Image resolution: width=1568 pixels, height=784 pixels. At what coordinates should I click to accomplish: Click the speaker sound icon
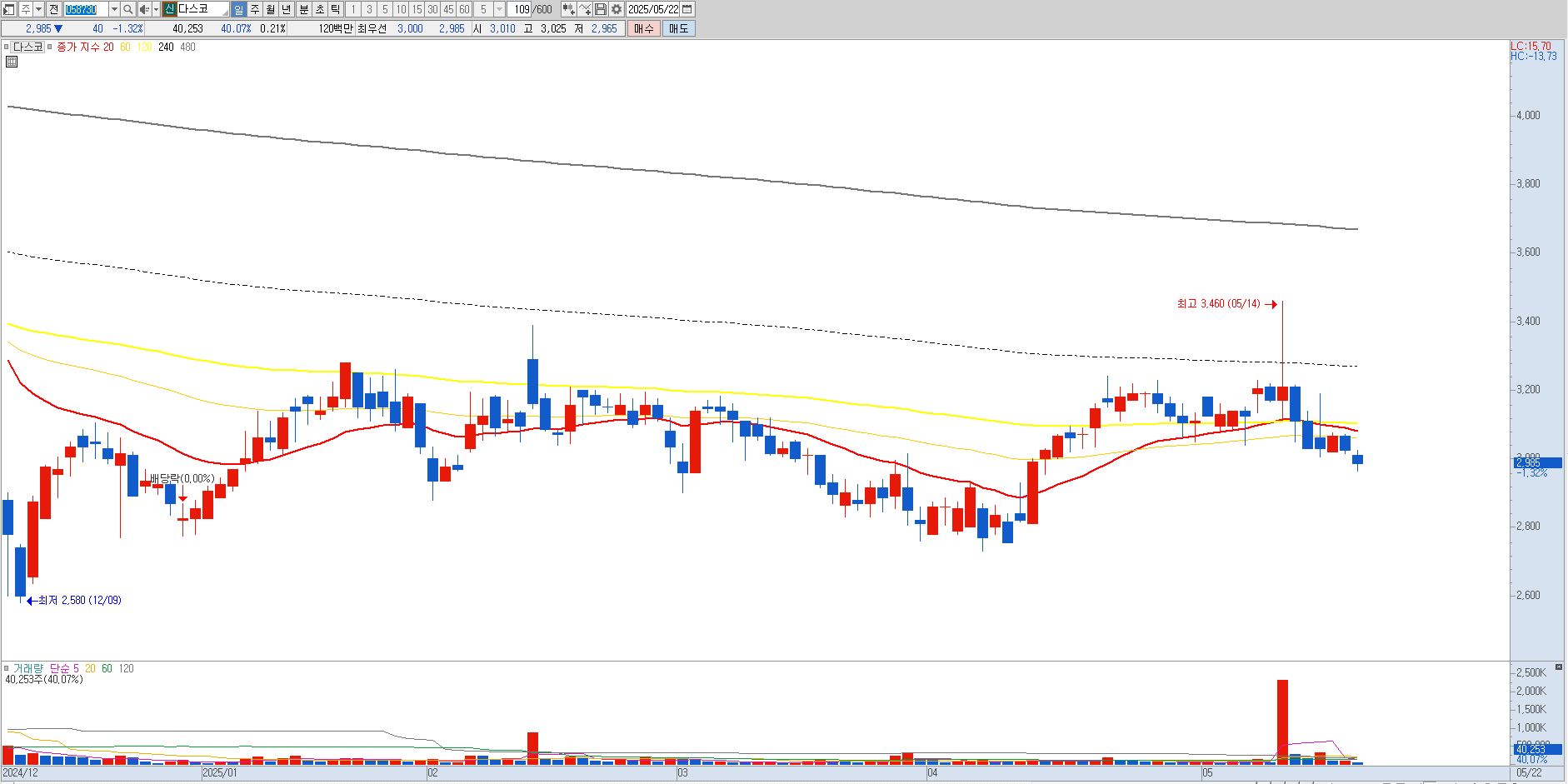[x=144, y=9]
